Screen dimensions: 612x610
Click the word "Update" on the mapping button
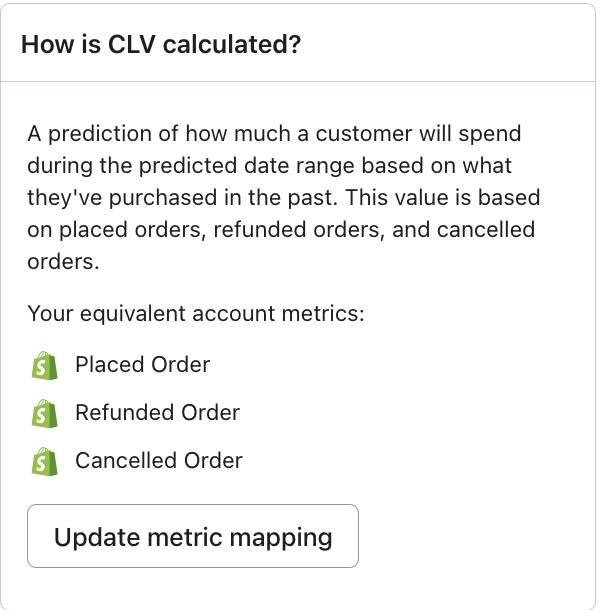pyautogui.click(x=95, y=537)
